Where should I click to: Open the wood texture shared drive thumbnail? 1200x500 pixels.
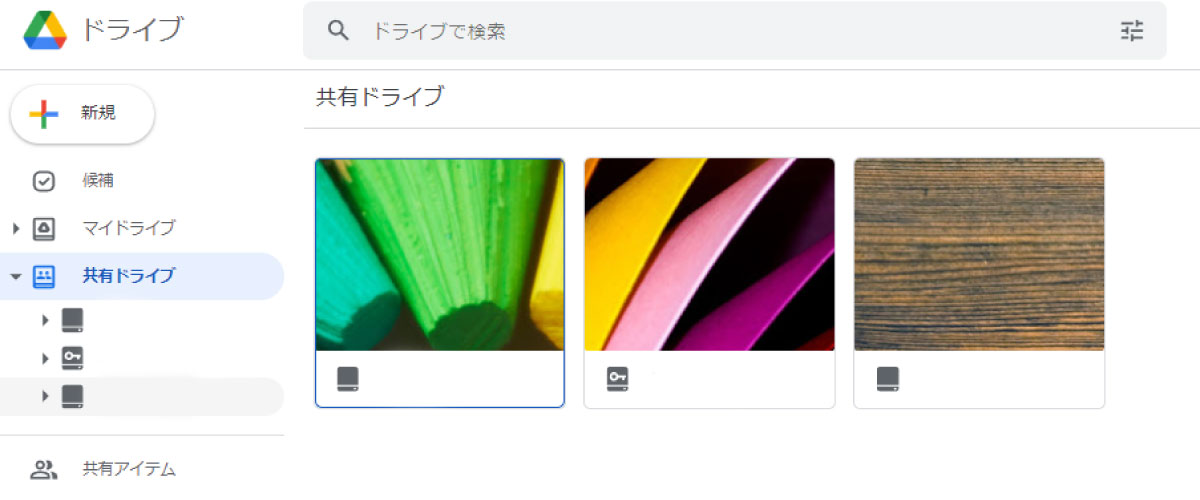point(979,254)
